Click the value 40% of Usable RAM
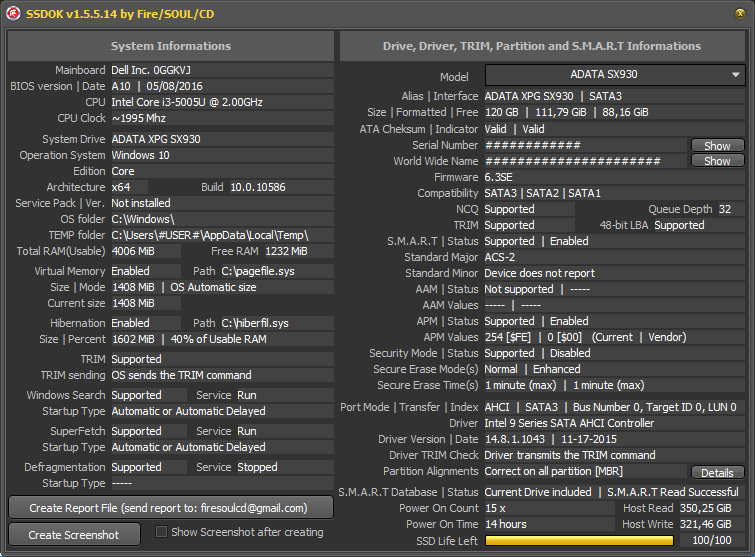This screenshot has height=557, width=755. 219,339
